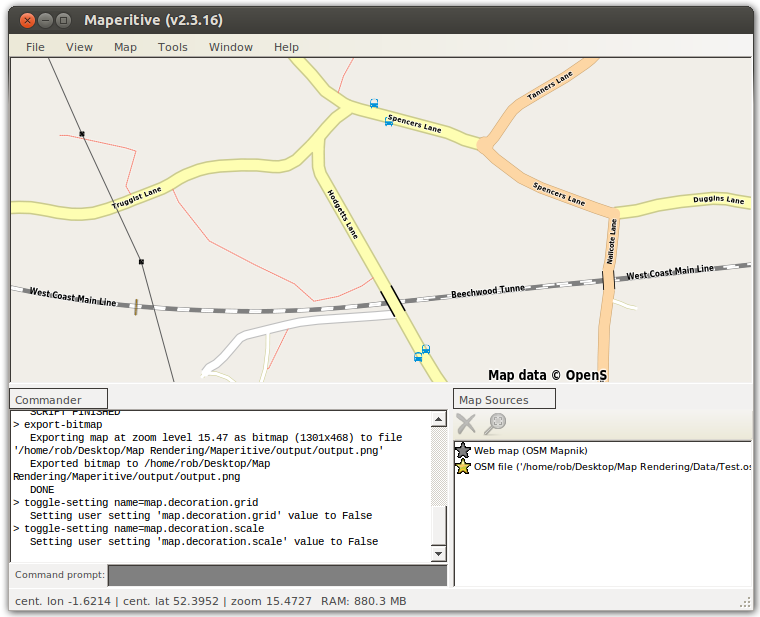Click the Map data © attribution text
The image size is (760, 617).
tap(547, 375)
